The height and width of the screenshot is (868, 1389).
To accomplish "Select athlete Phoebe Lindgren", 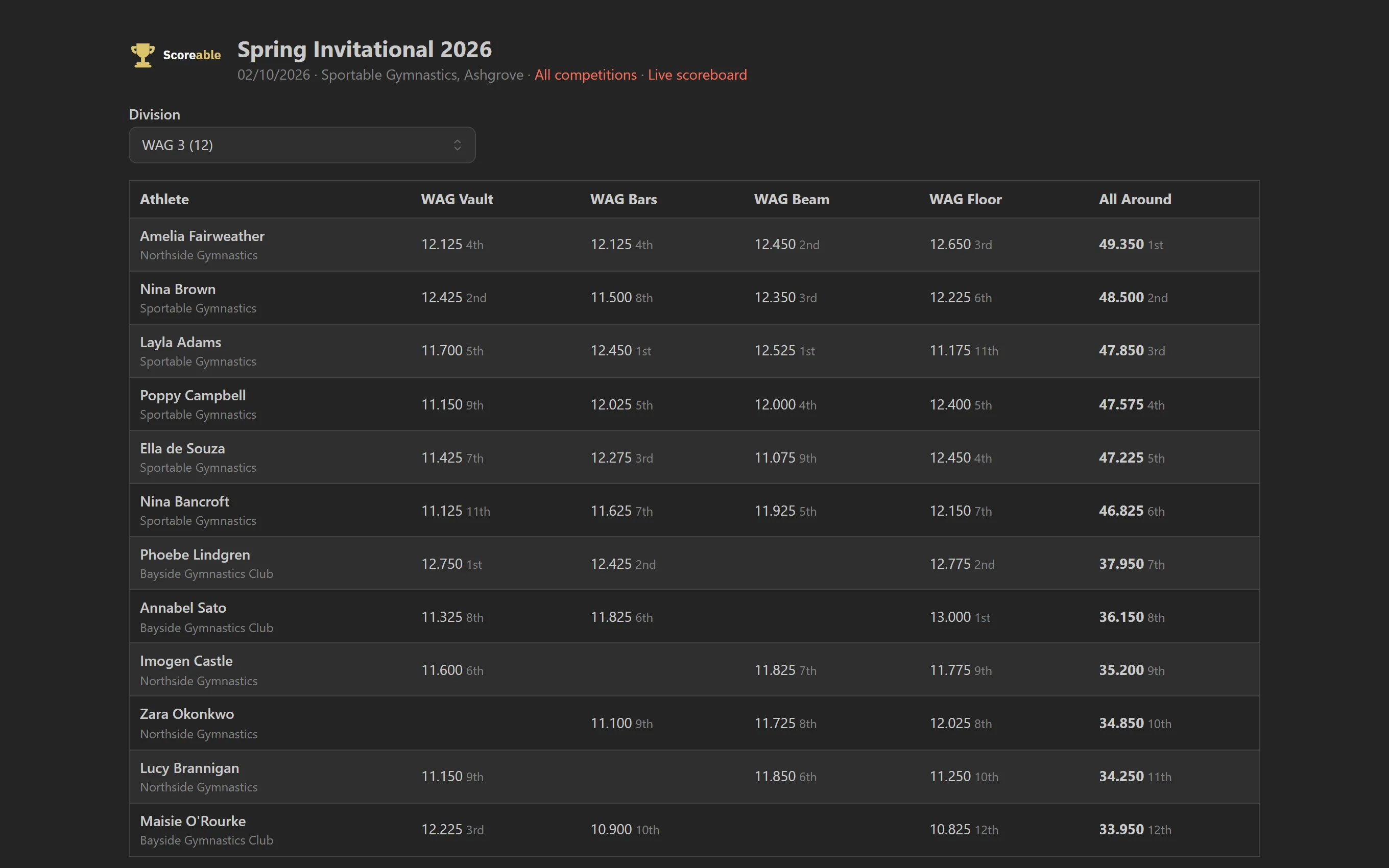I will pos(195,555).
